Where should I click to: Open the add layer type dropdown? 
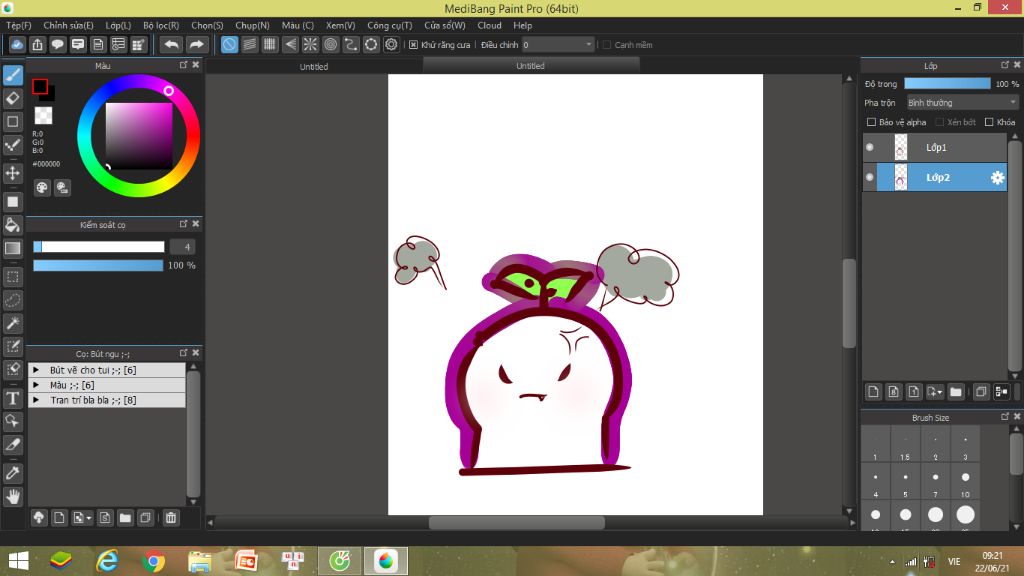point(935,392)
